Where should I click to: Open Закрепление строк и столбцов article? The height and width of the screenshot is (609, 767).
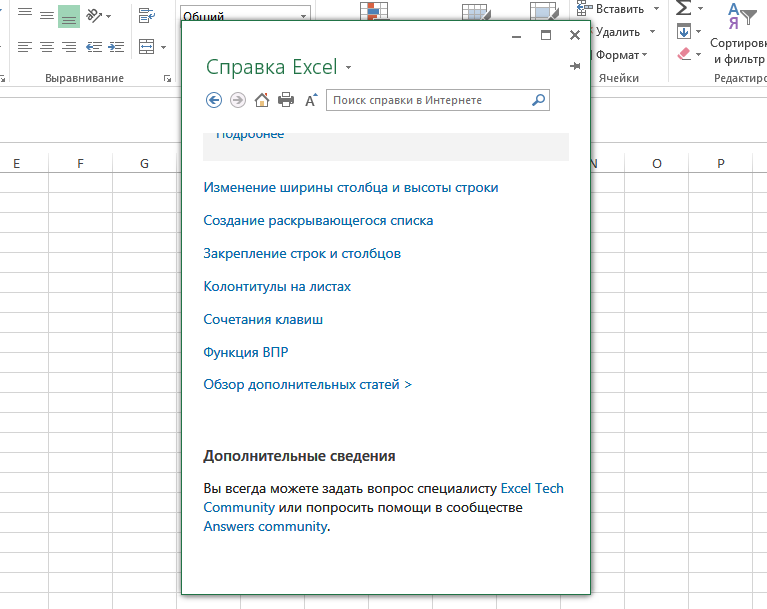point(302,253)
